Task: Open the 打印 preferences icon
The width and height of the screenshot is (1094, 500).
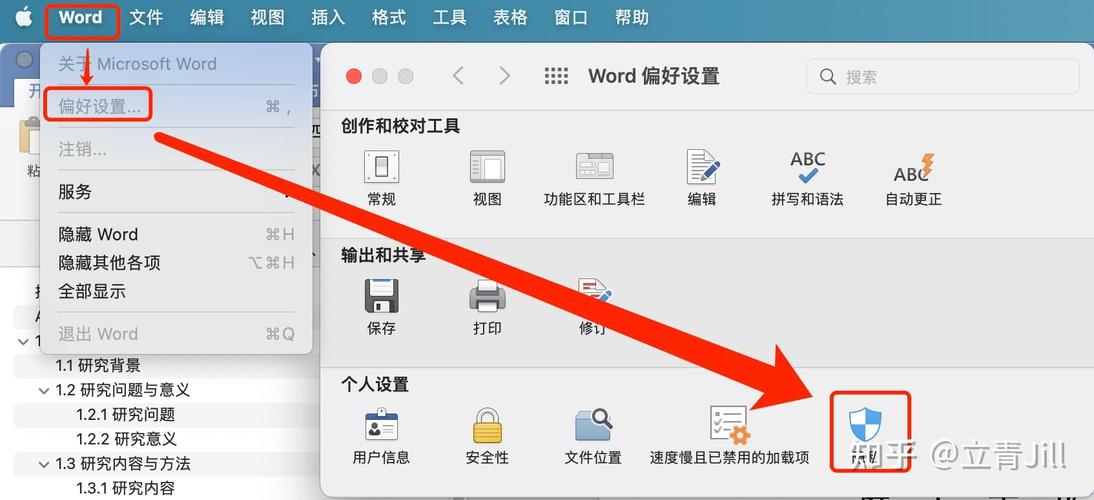Action: pos(487,295)
